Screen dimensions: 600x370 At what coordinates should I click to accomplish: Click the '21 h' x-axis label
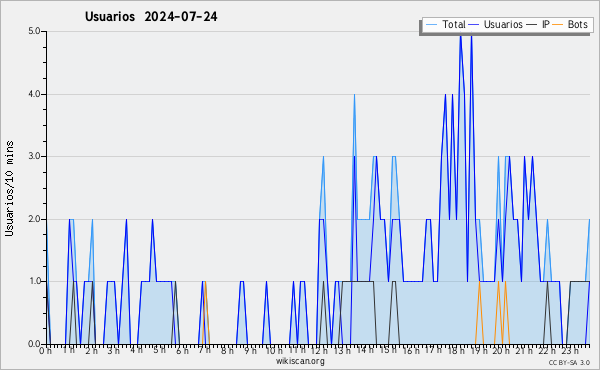(x=524, y=351)
